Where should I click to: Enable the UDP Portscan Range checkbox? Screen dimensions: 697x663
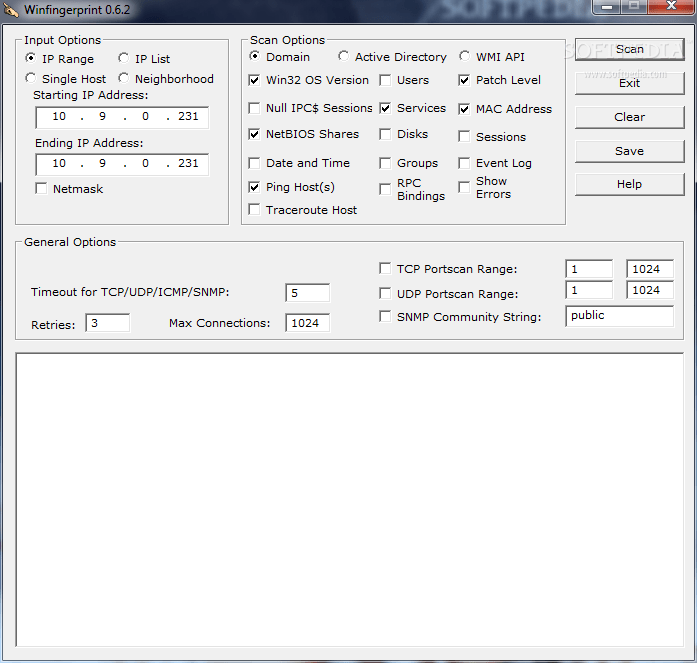click(x=385, y=293)
